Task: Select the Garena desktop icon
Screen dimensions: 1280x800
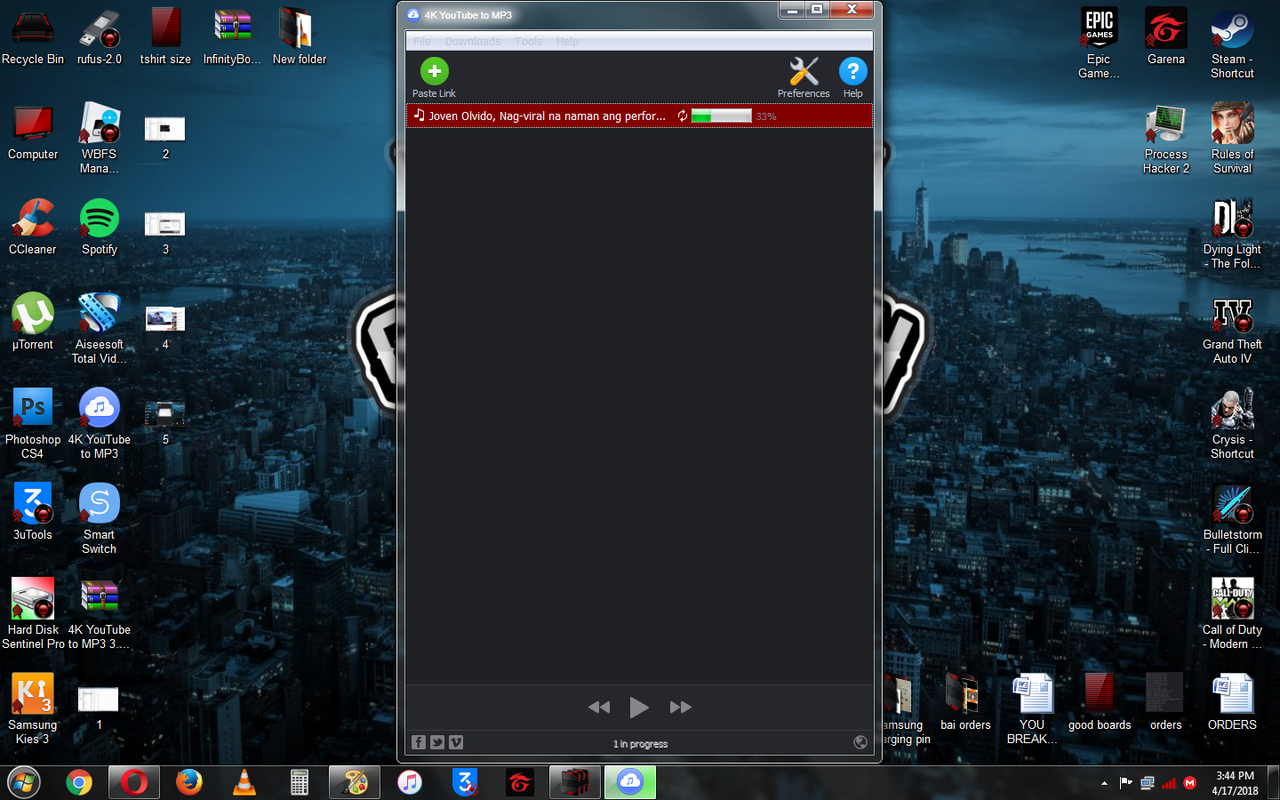Action: click(1166, 36)
